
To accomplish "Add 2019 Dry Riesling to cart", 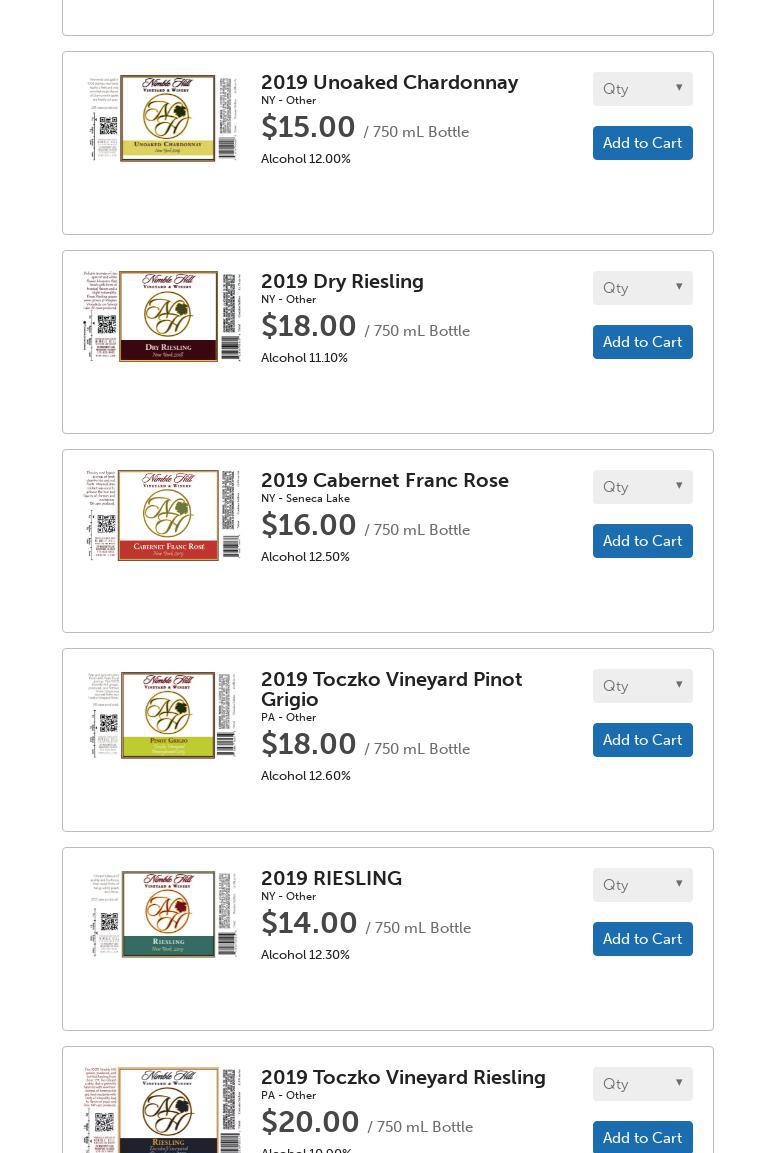I will pos(642,342).
